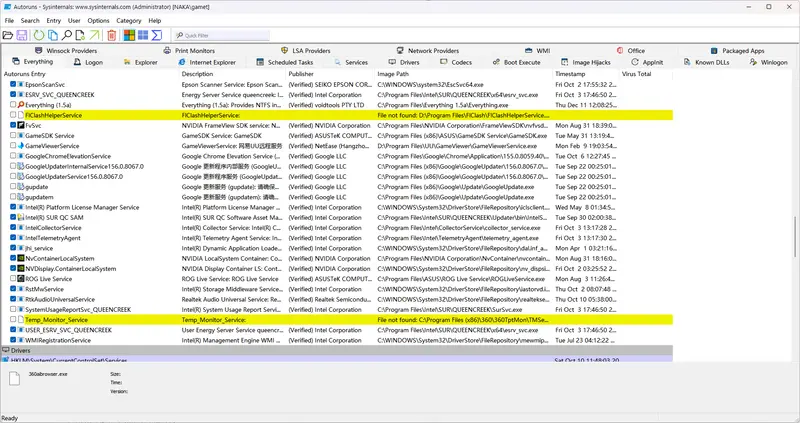Click the red Delete trash icon
The image size is (800, 423).
112,35
